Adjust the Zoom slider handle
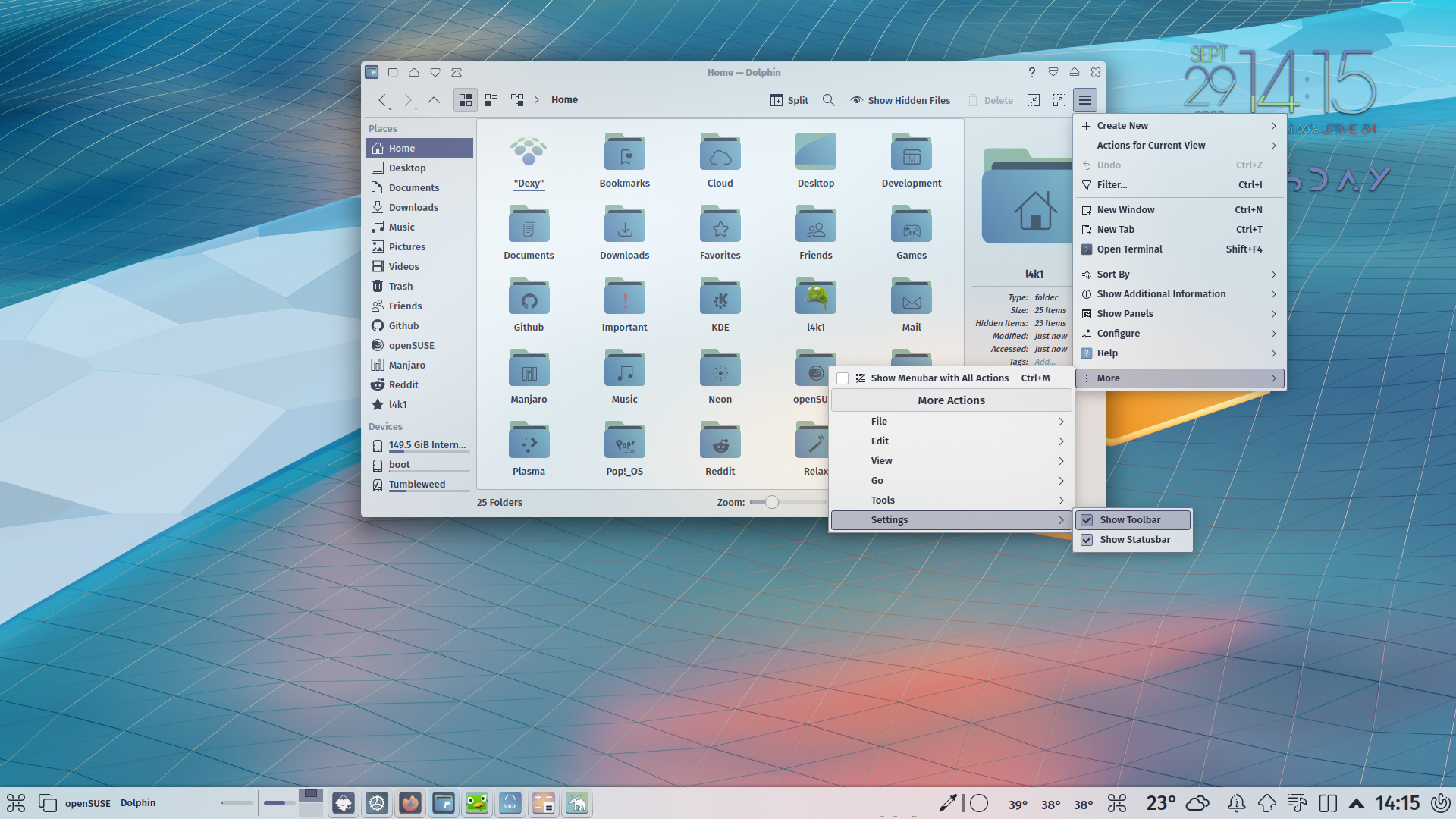The width and height of the screenshot is (1456, 819). 771,502
